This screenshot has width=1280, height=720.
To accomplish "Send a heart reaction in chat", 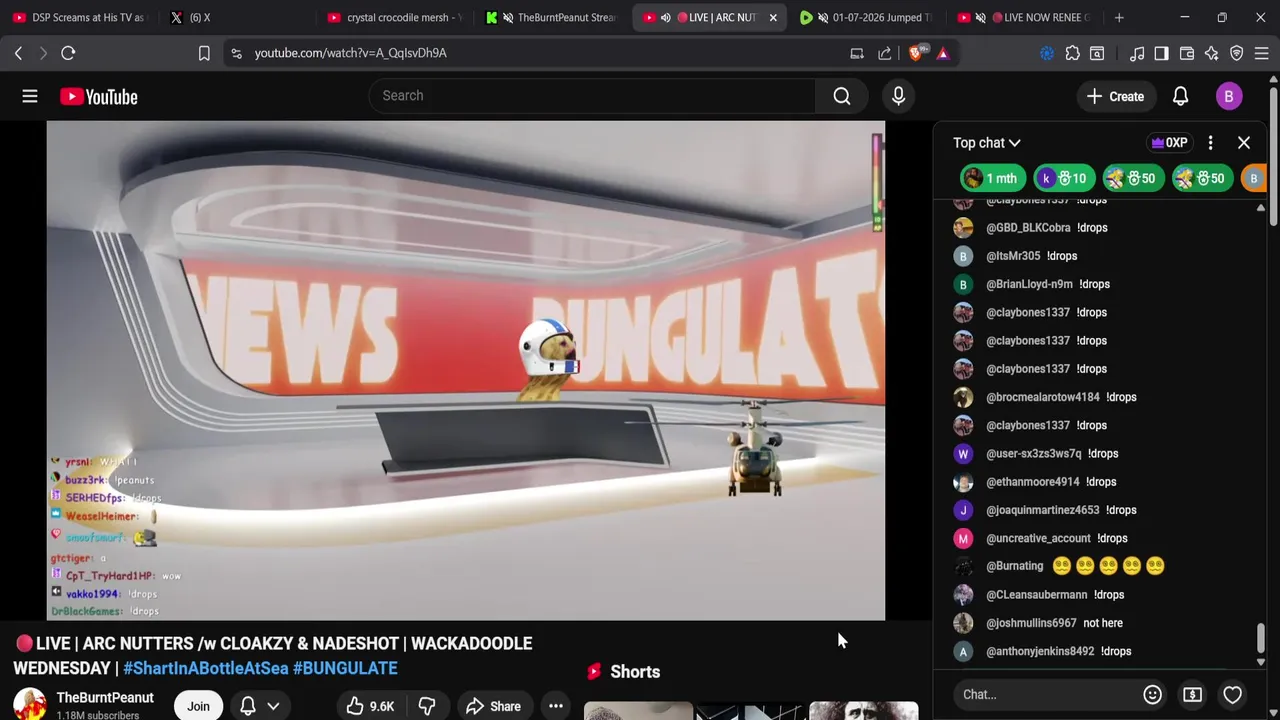I will click(x=1232, y=694).
